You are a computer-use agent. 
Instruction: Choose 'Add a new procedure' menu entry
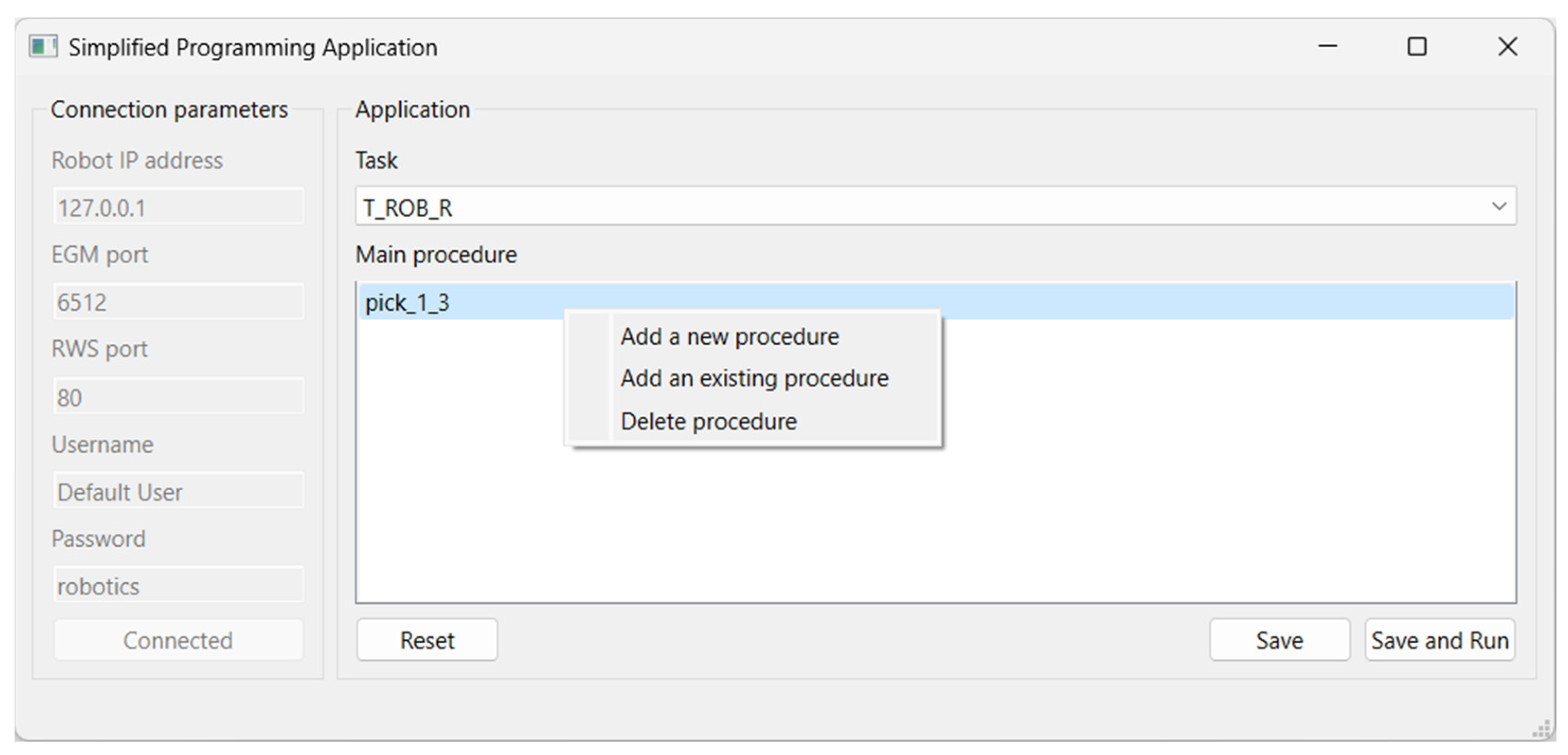click(729, 337)
